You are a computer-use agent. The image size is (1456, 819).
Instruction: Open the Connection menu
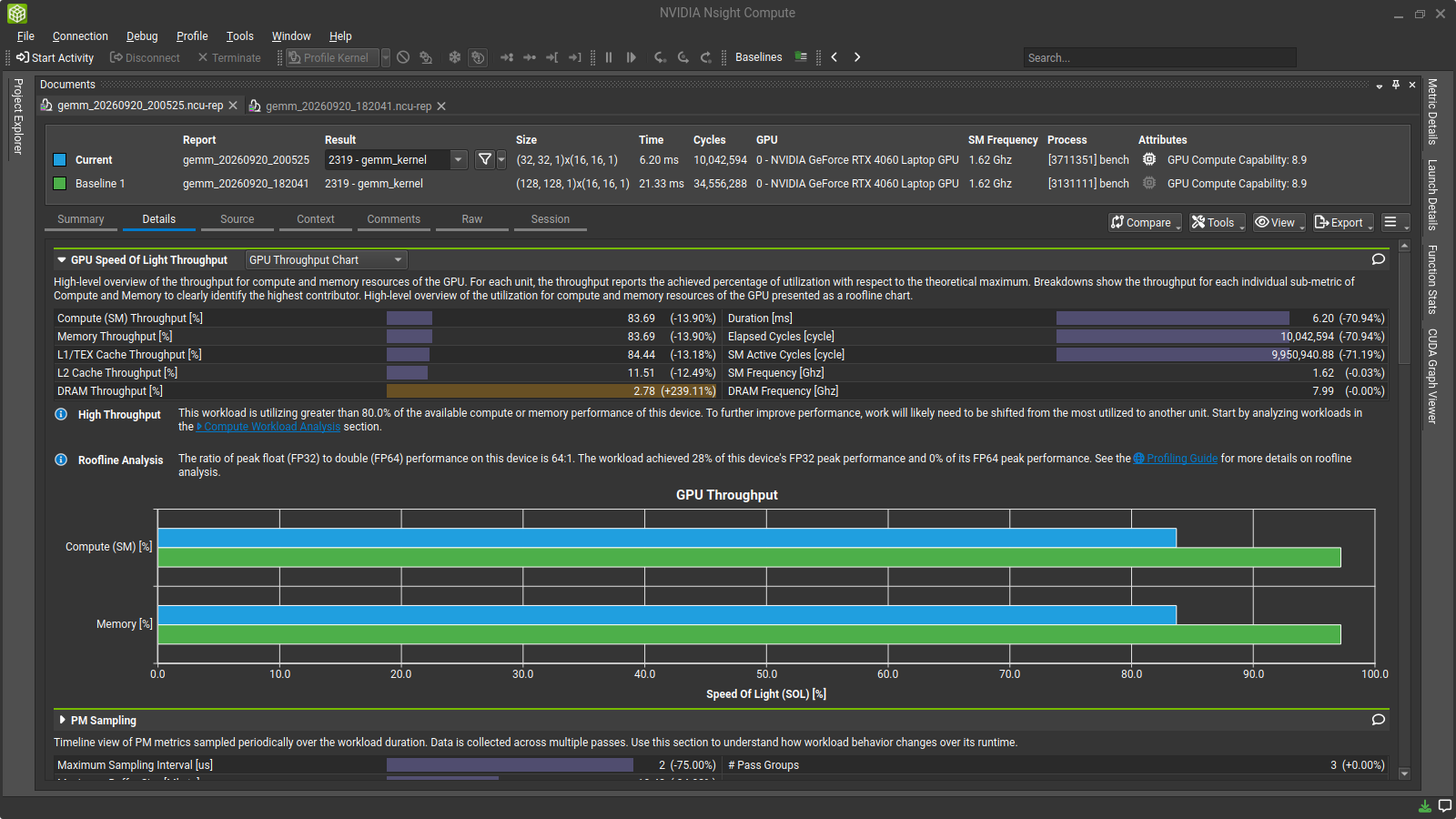click(x=80, y=36)
